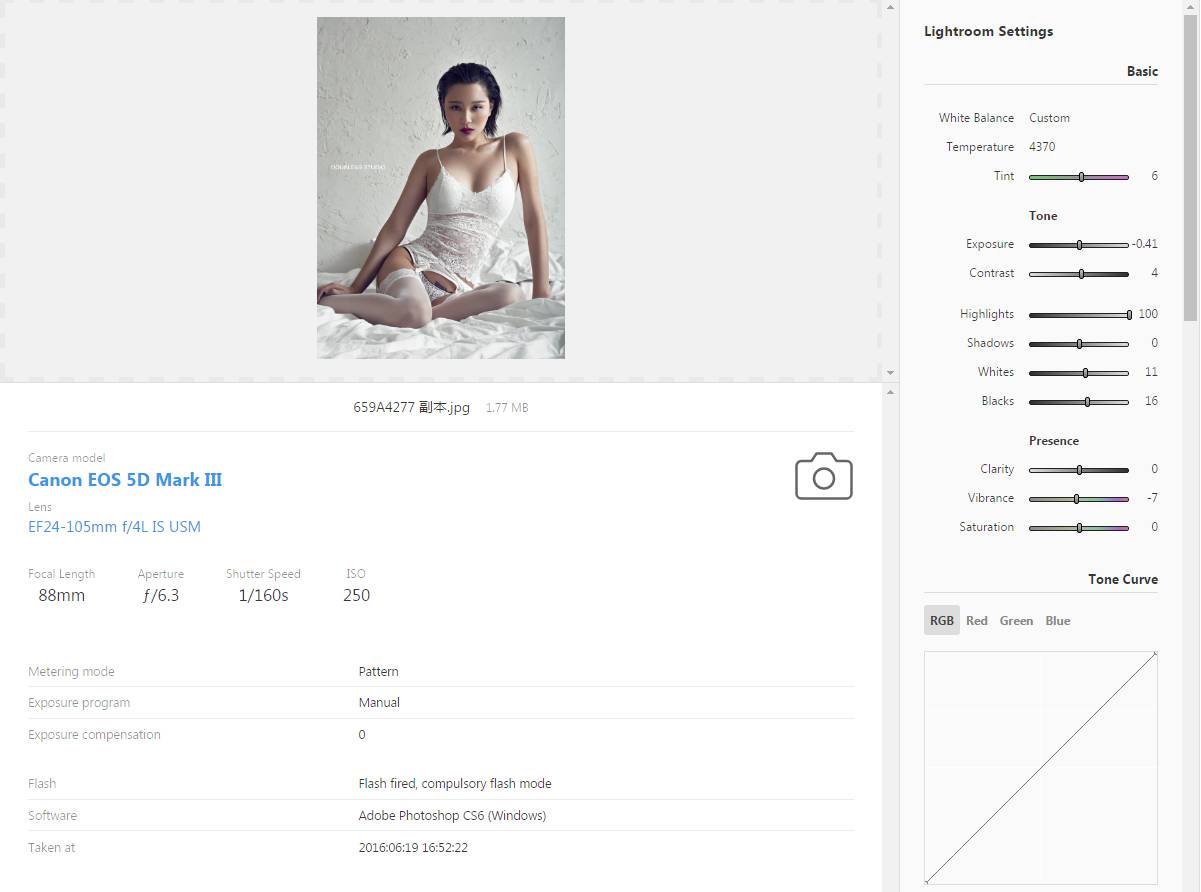
Task: Click the Saturation slider handle
Action: click(1079, 528)
